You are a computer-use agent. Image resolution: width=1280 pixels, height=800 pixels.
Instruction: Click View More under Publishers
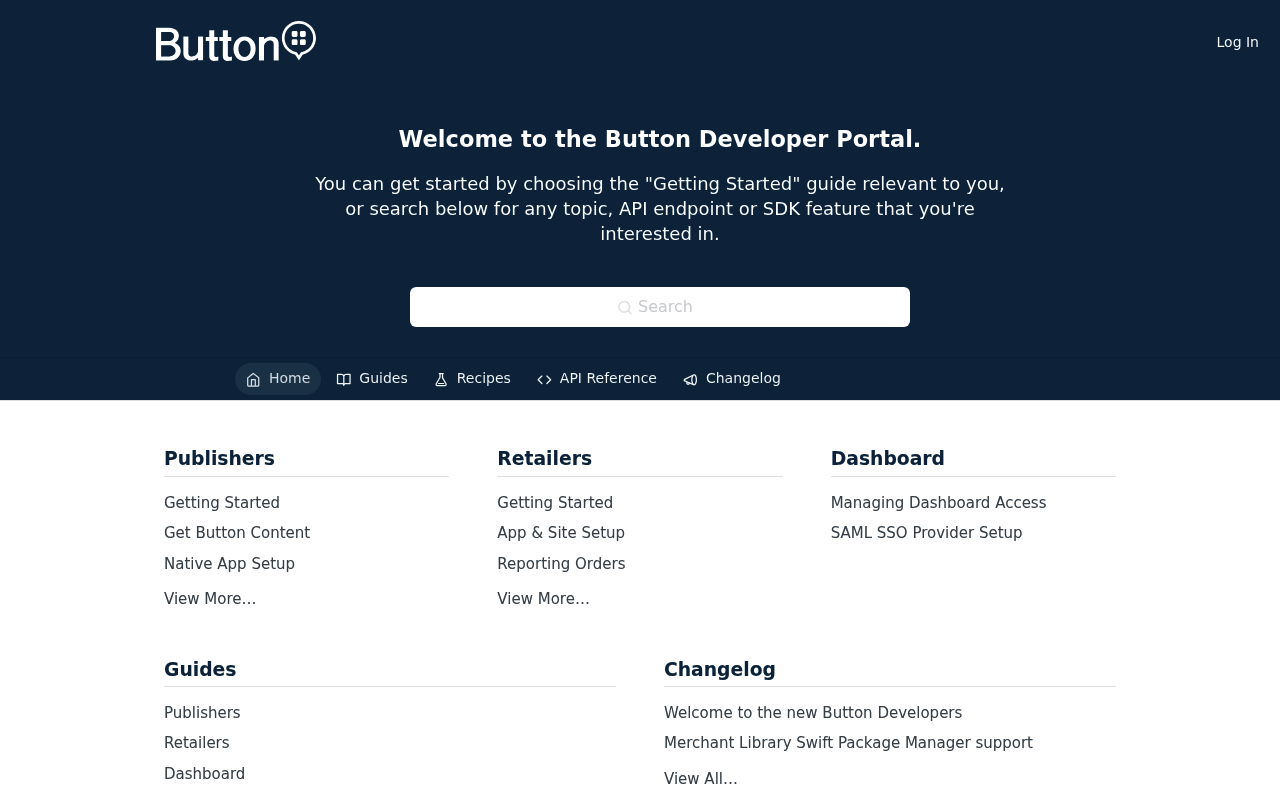click(x=210, y=599)
